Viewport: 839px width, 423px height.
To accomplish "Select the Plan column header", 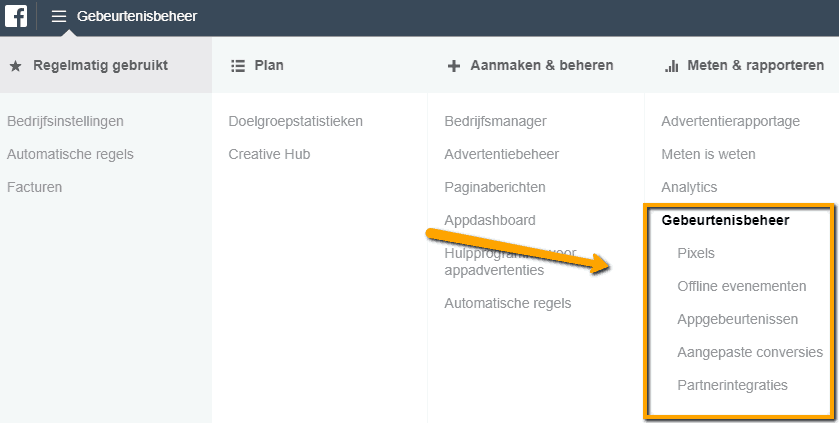I will point(269,65).
